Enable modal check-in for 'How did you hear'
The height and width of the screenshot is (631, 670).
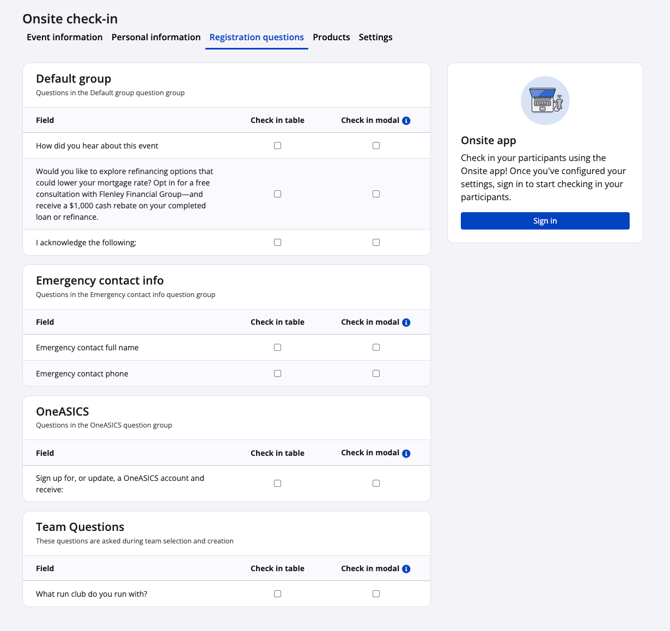point(376,146)
